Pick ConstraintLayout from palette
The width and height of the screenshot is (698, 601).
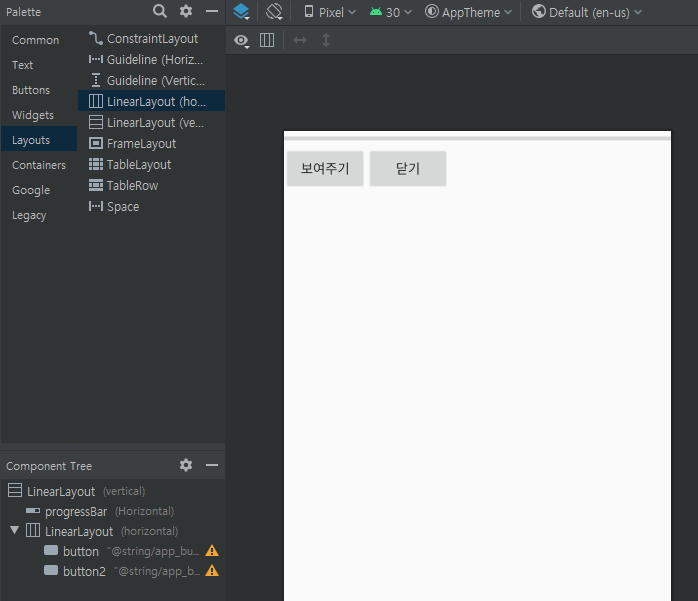point(151,39)
